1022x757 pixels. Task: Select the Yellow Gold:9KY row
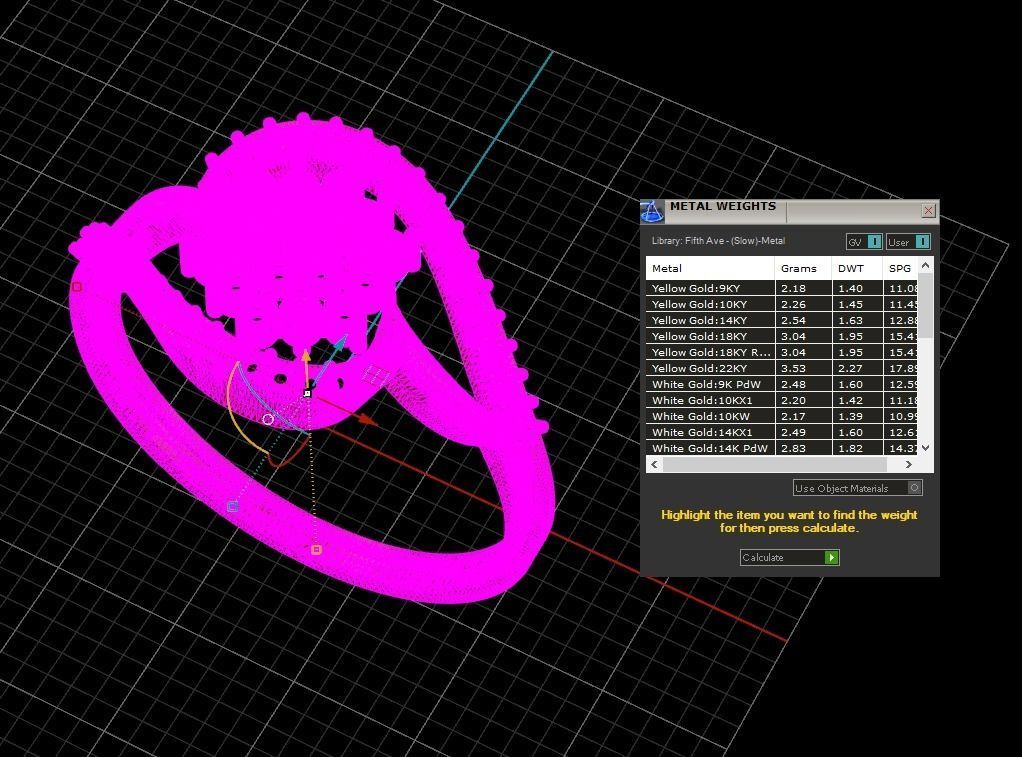(781, 288)
